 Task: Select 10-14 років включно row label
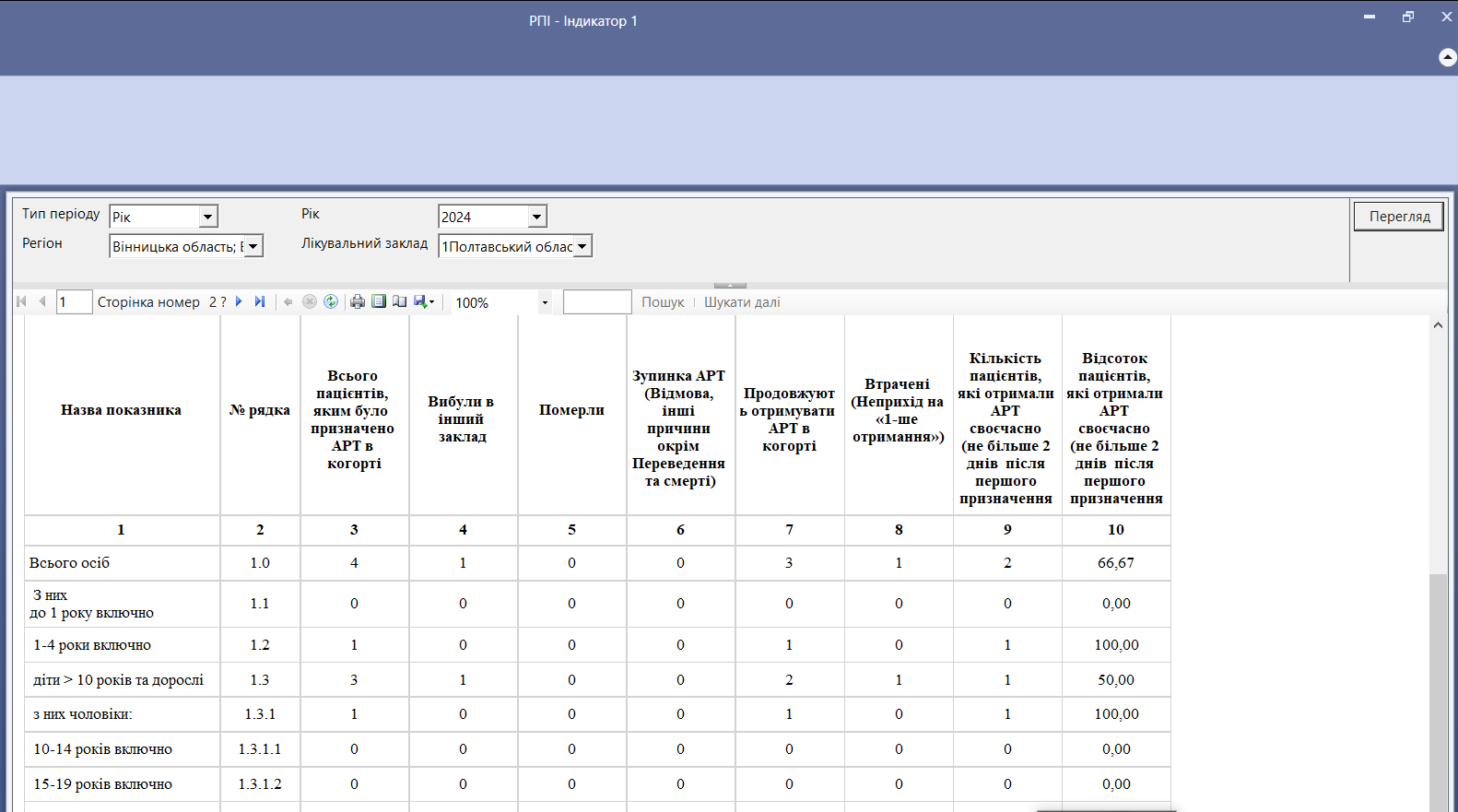(102, 749)
